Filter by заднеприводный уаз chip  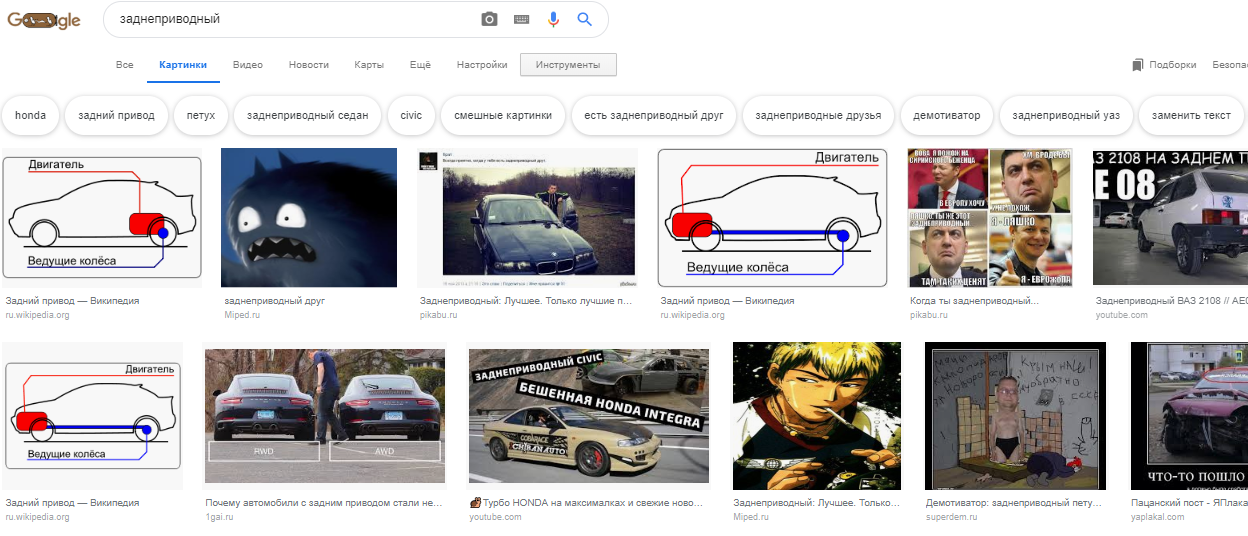click(x=1066, y=115)
